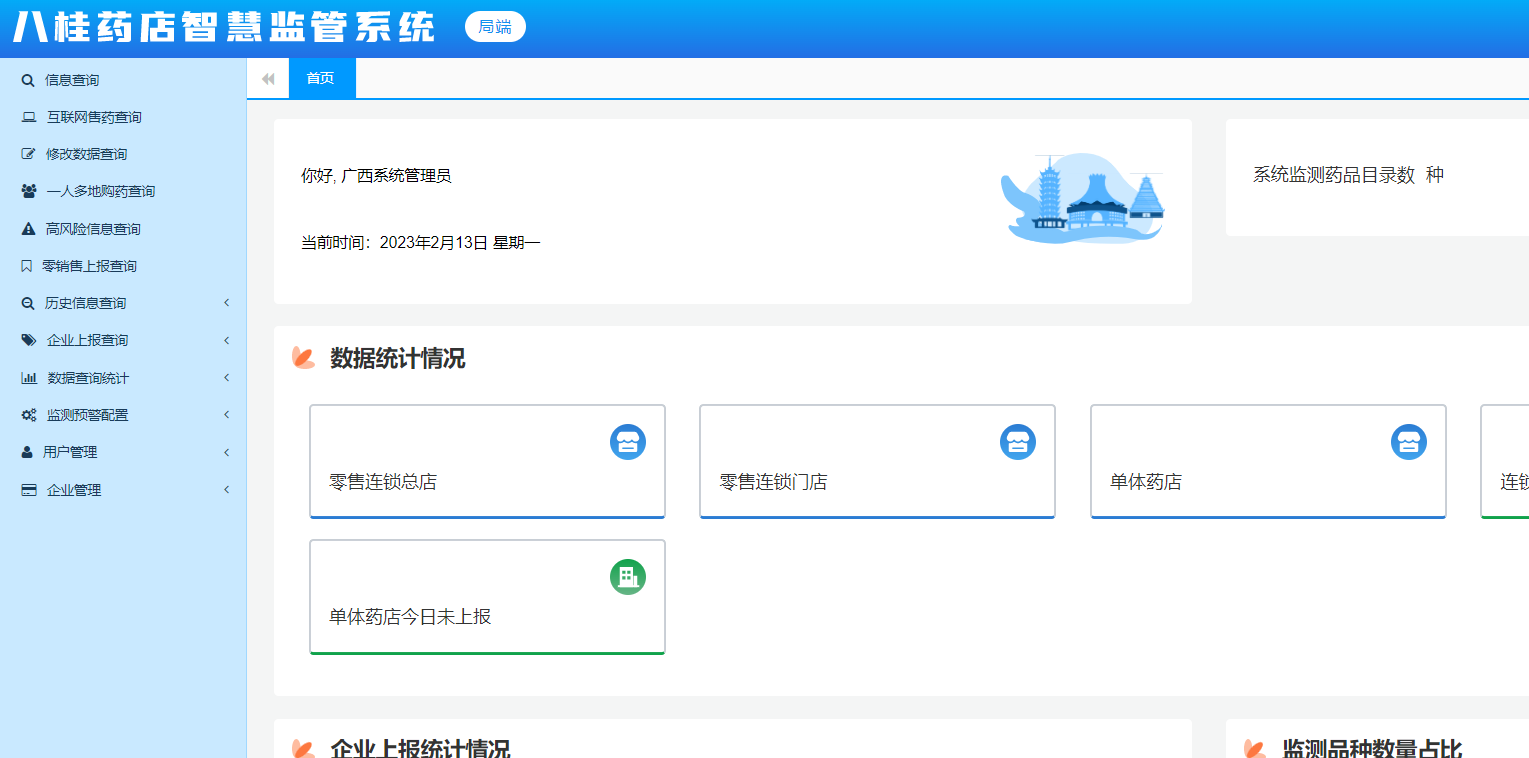The height and width of the screenshot is (758, 1529).
Task: Click the store icon on 单体药店 card
Action: pos(1409,442)
